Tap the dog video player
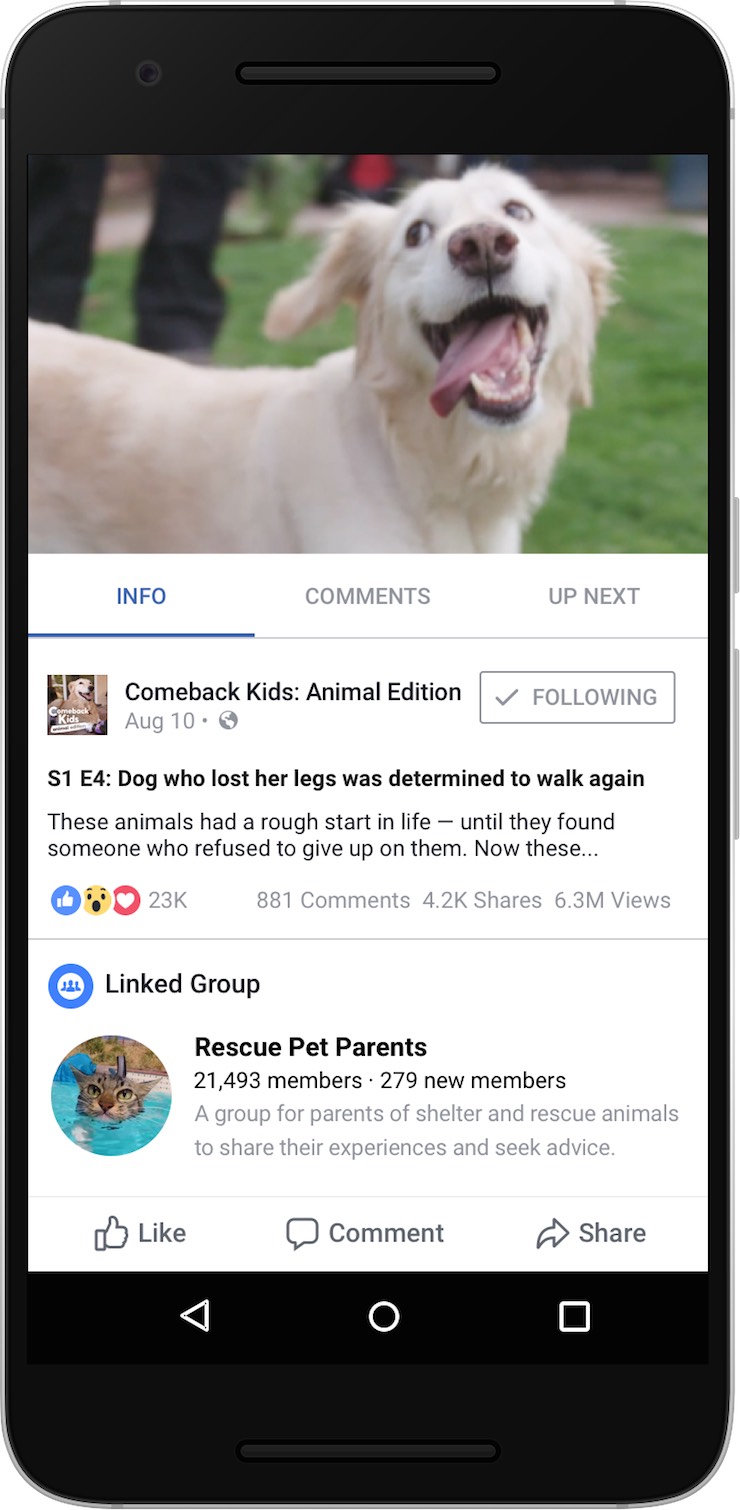The height and width of the screenshot is (1510, 740). point(368,354)
